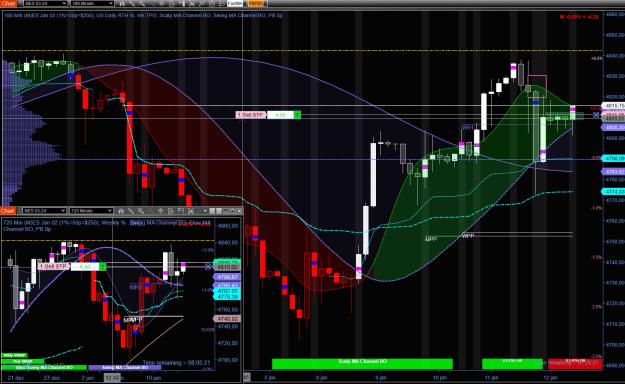Viewport: 625px width, 384px height.
Task: Click green quantity 1 button on main chart order
Action: (297, 115)
